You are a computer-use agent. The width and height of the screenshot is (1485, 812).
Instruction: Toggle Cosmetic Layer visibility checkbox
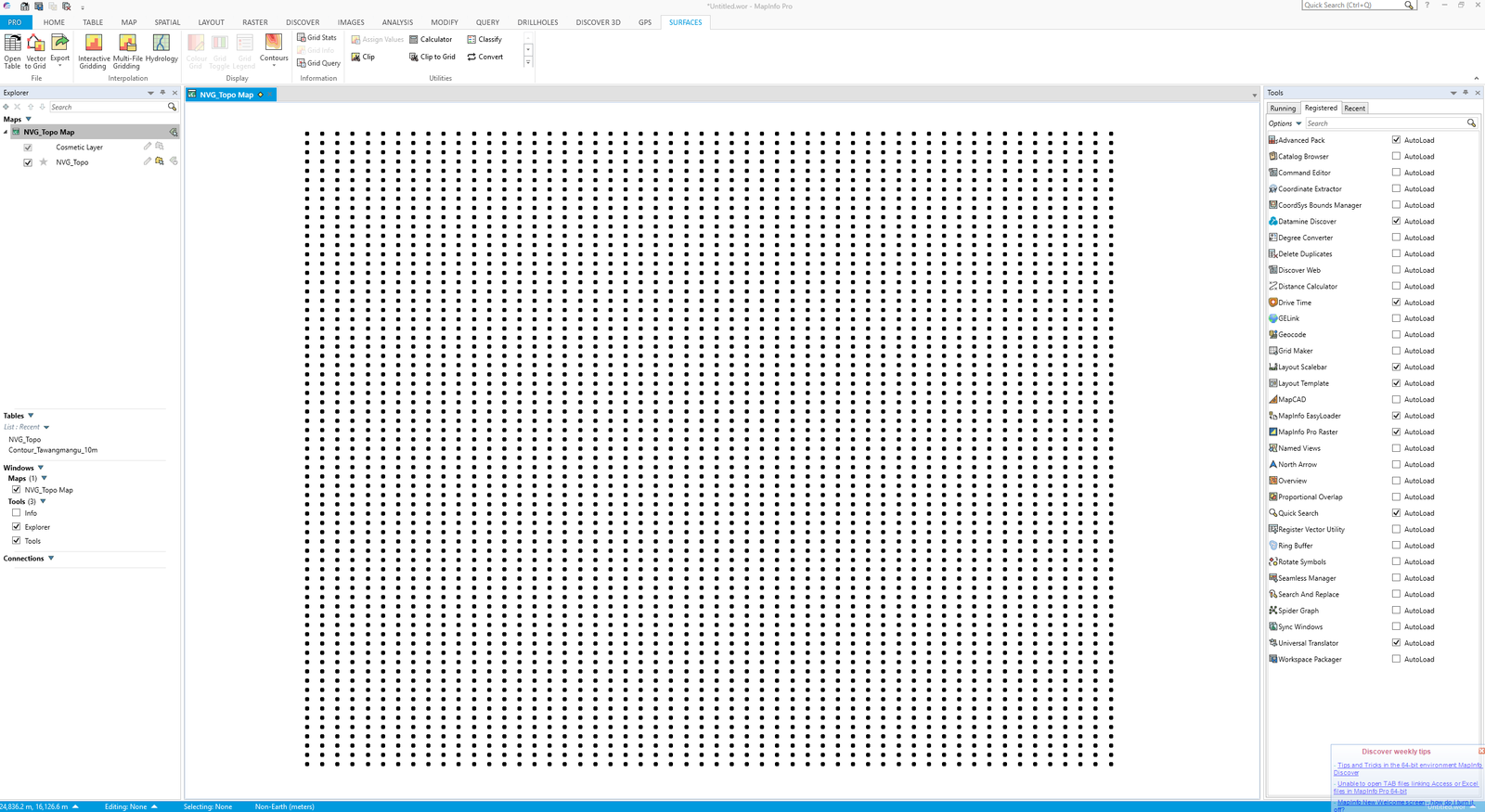[x=28, y=148]
